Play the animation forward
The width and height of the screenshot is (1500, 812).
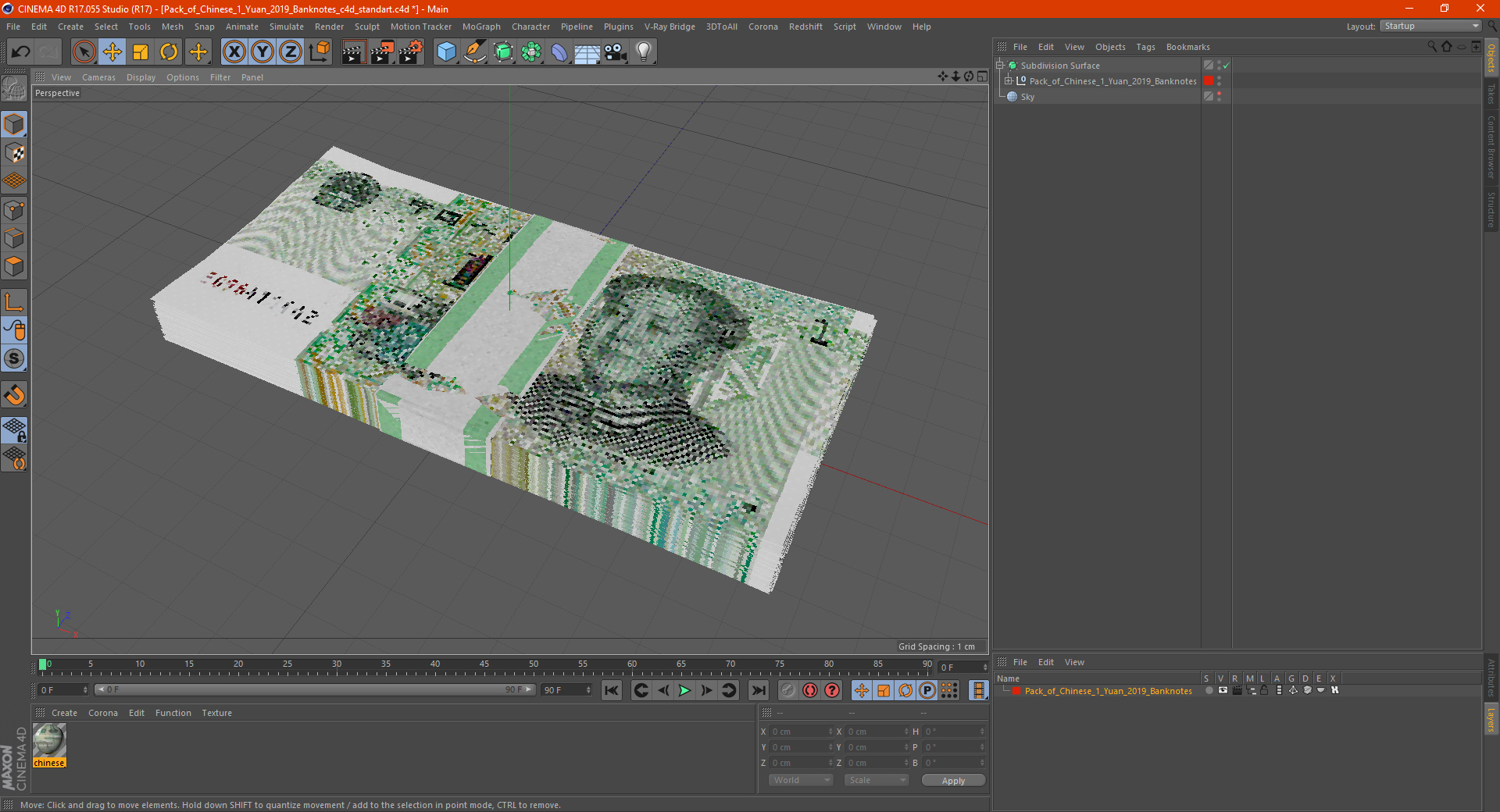[684, 690]
